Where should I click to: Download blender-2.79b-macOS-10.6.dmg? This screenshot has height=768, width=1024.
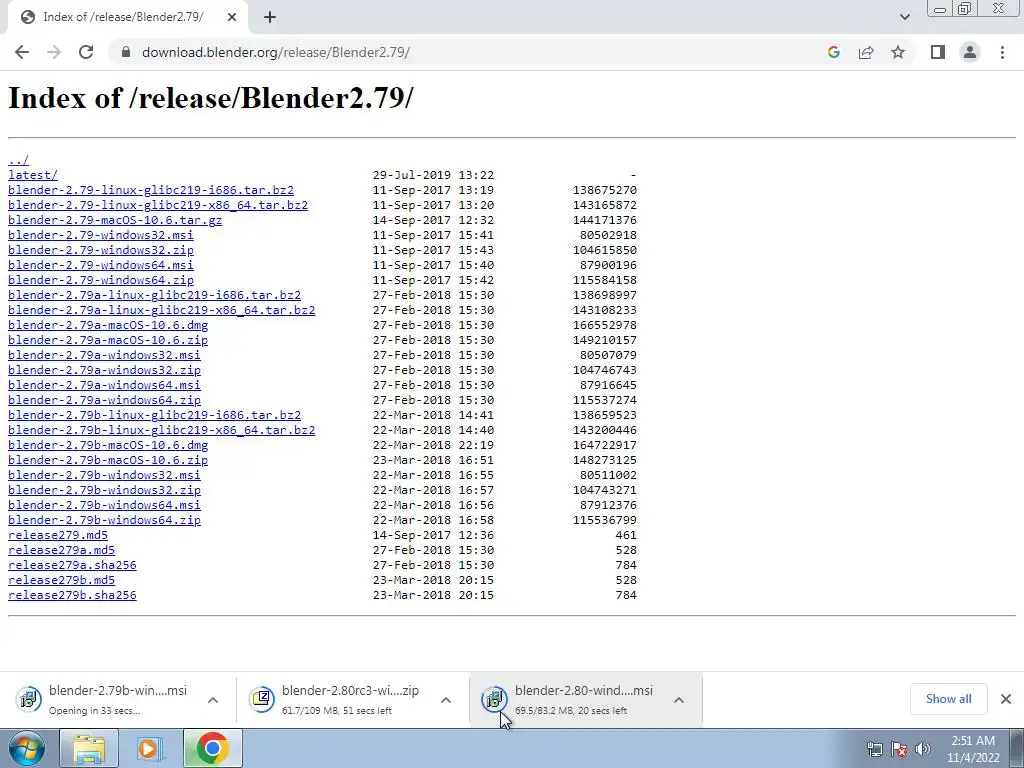[x=108, y=445]
